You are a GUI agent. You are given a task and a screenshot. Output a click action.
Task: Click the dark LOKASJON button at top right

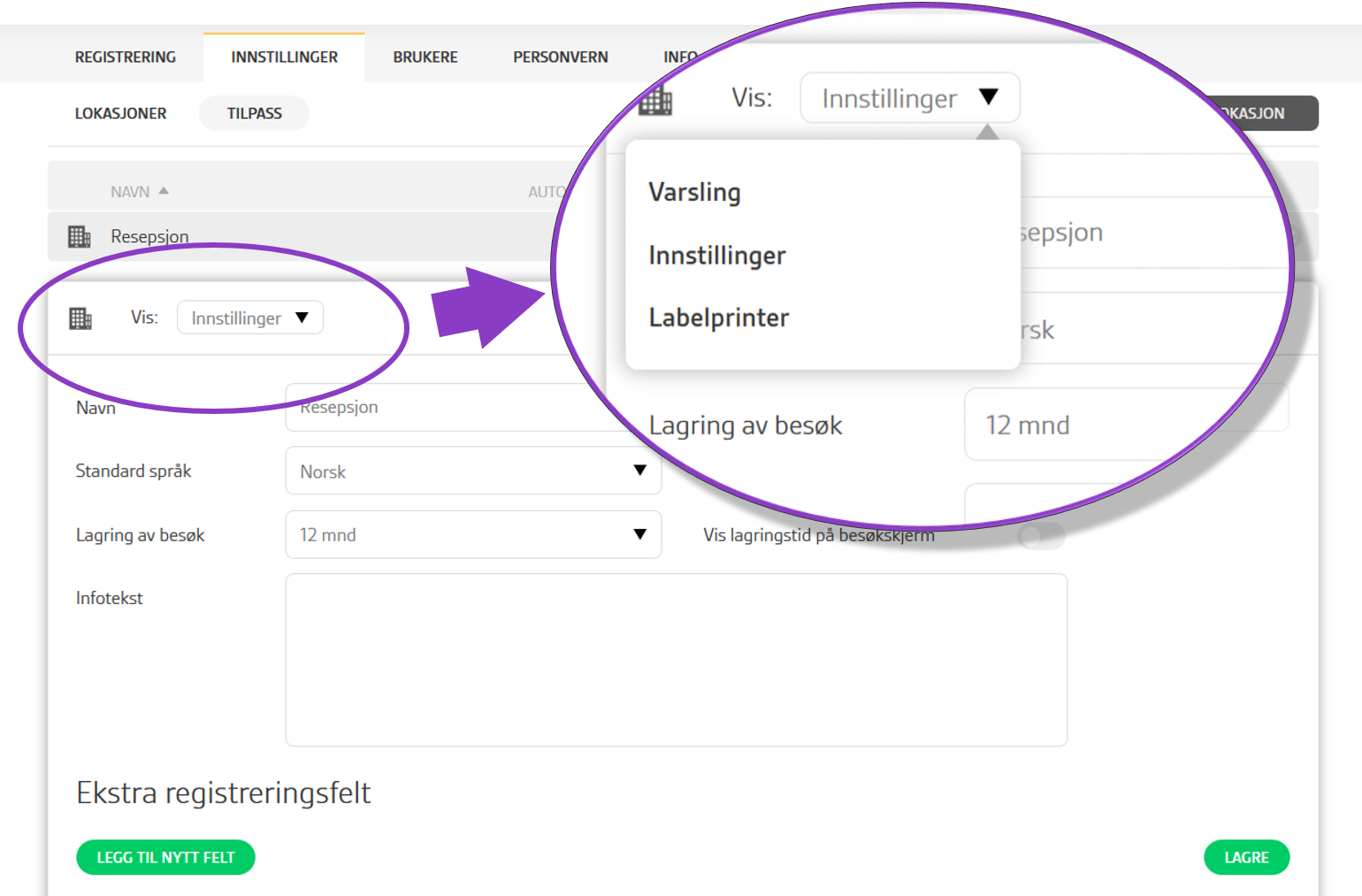(1264, 113)
